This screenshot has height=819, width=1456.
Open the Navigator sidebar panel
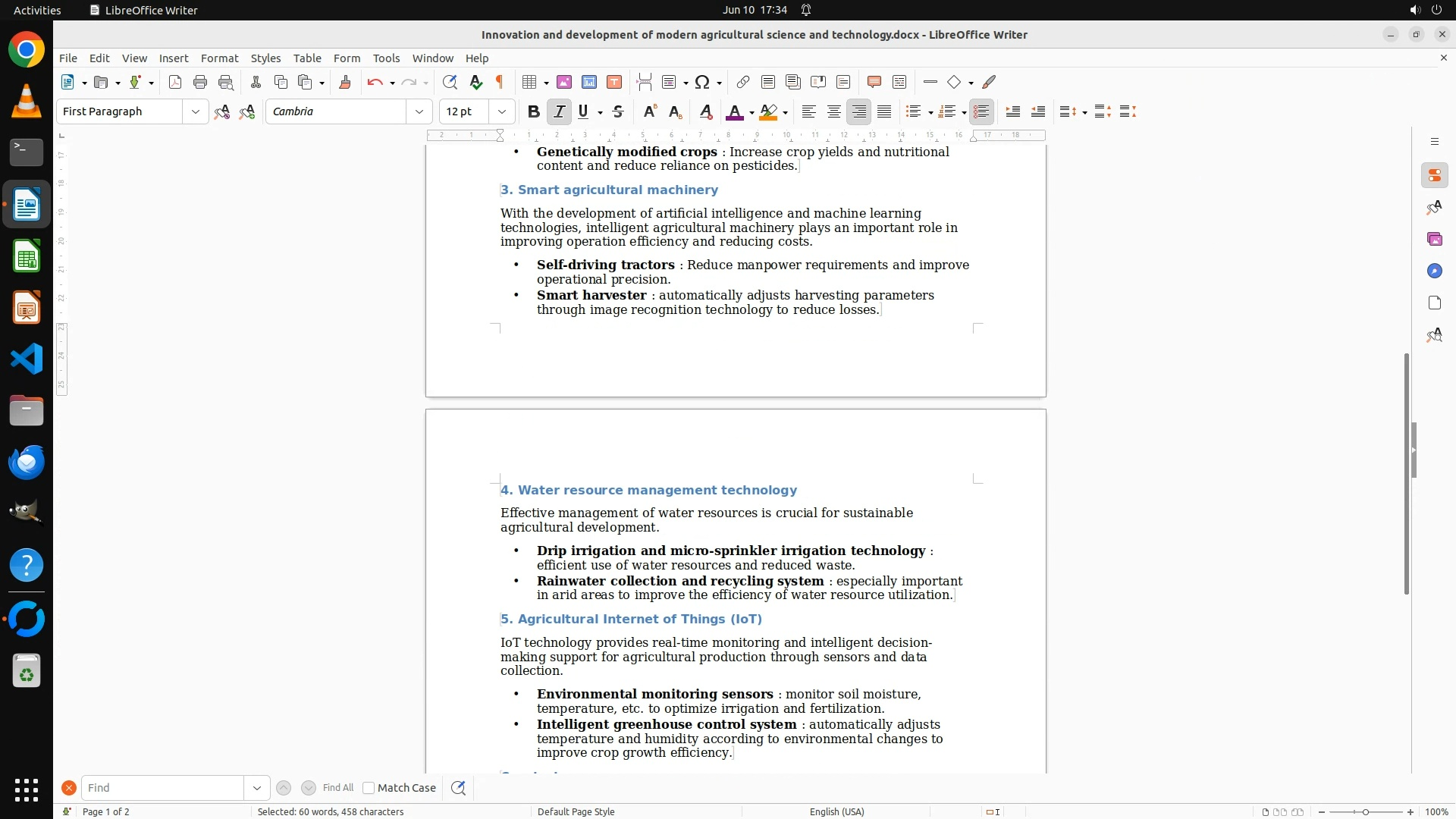click(1434, 271)
